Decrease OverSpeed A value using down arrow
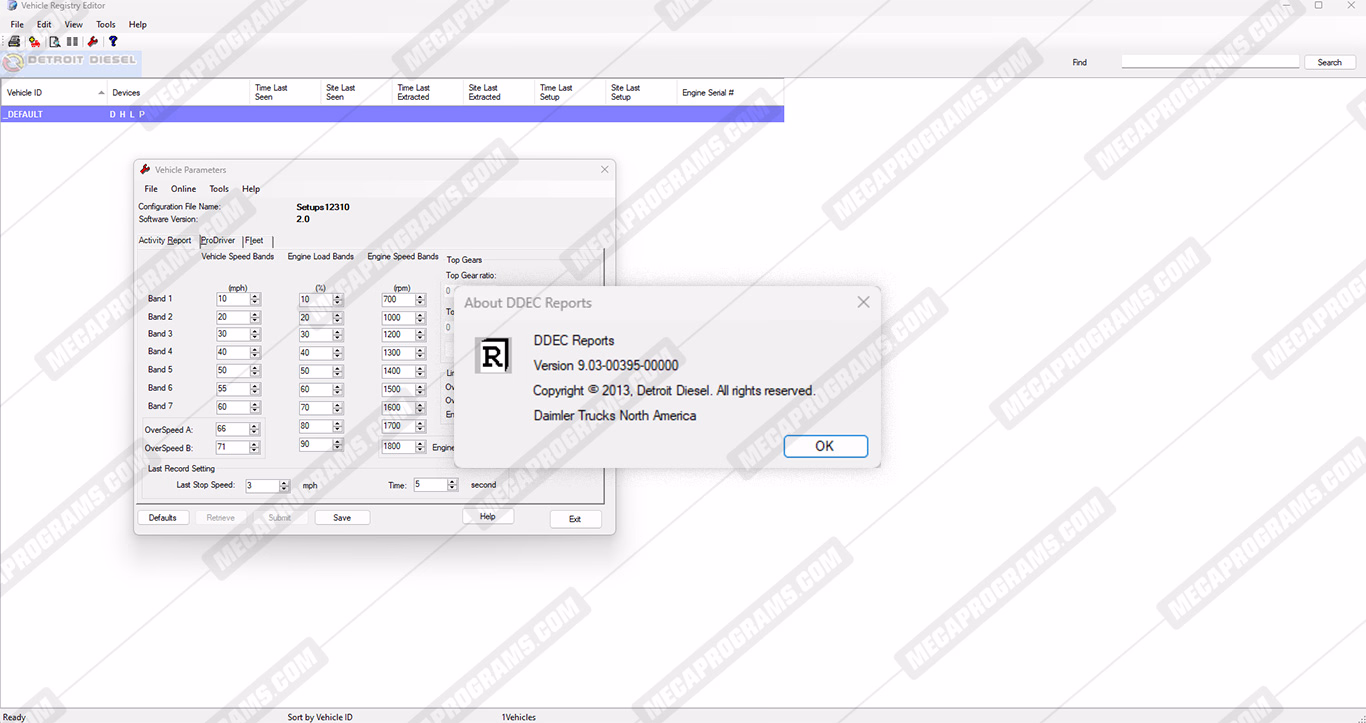Viewport: 1366px width, 723px height. tap(255, 432)
